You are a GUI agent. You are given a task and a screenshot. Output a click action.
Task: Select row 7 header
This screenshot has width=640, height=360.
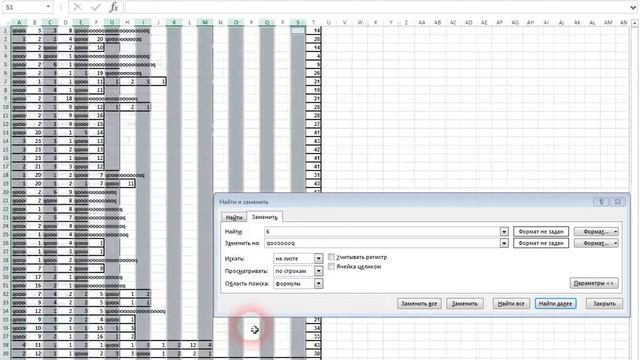click(x=6, y=81)
